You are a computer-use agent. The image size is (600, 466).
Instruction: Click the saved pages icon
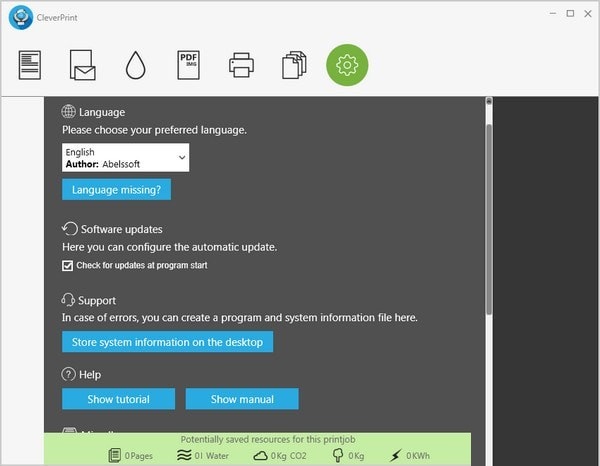click(114, 455)
